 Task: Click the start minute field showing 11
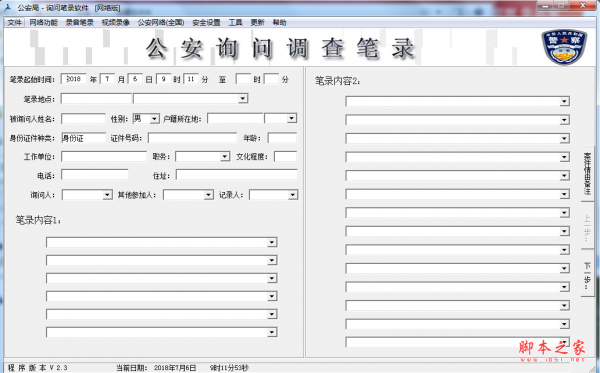[x=191, y=79]
